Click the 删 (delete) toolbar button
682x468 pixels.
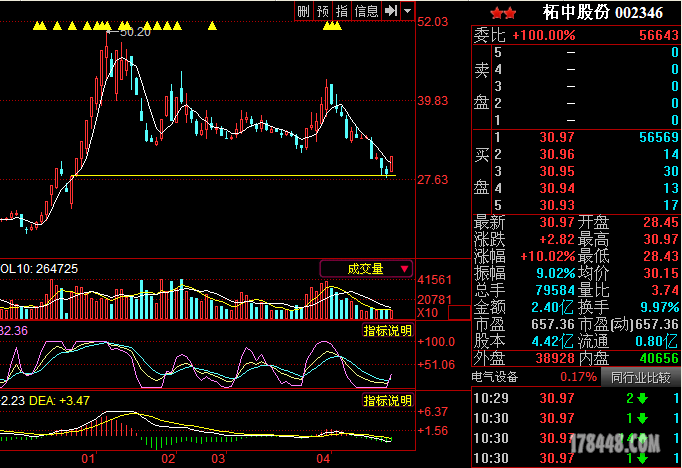click(x=304, y=11)
